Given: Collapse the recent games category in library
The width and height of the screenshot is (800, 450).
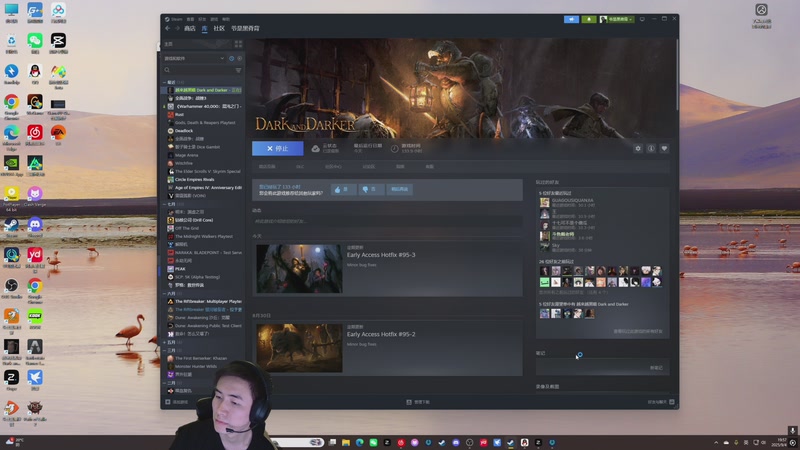Looking at the screenshot, I should tap(164, 82).
